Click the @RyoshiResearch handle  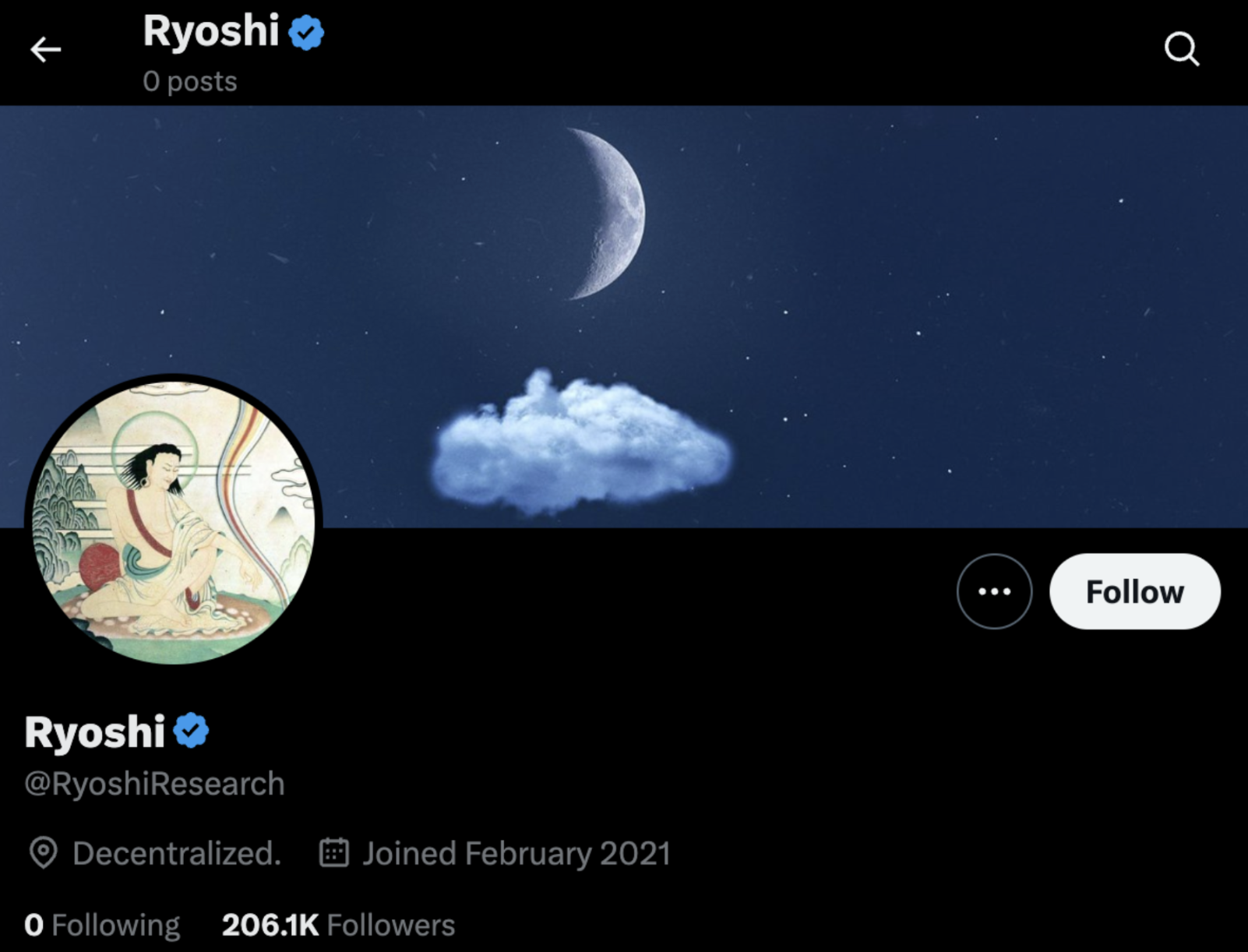pyautogui.click(x=154, y=784)
